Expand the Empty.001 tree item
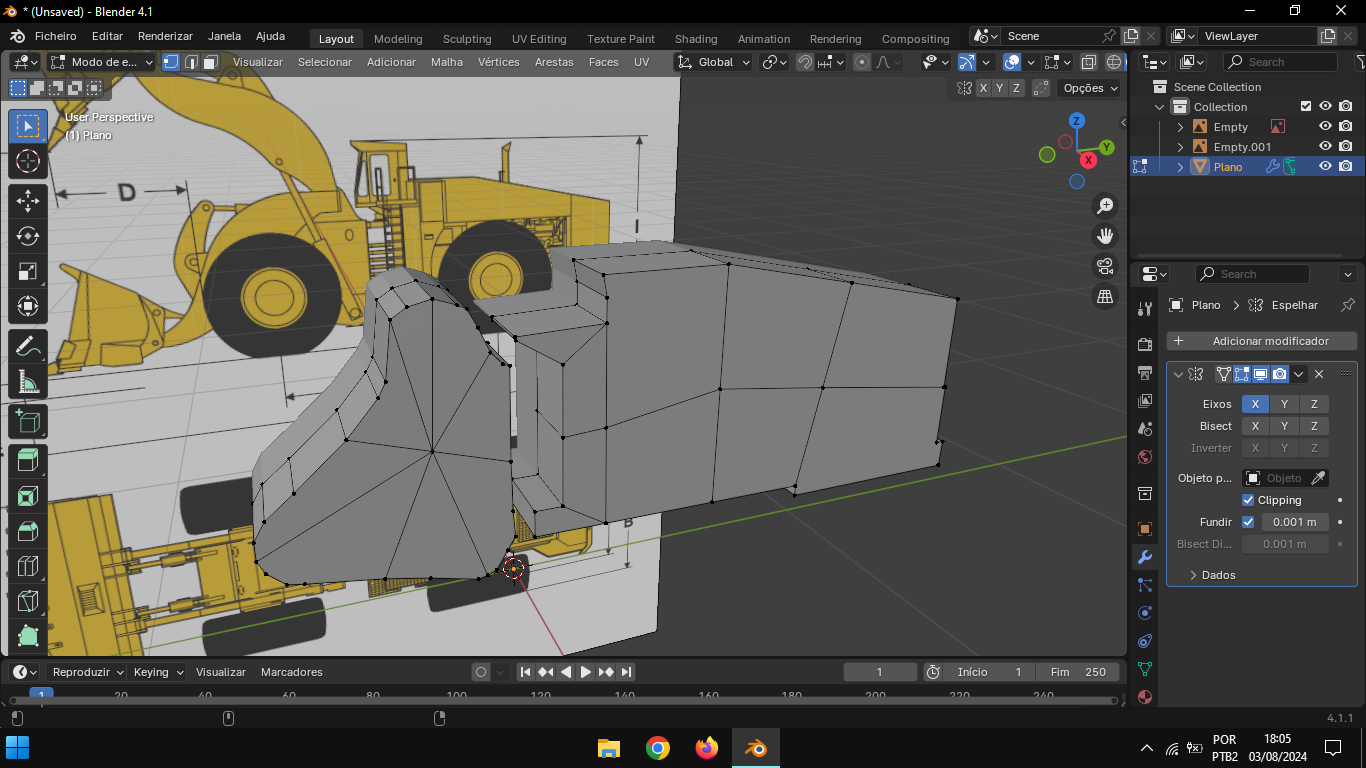The width and height of the screenshot is (1366, 768). click(1180, 147)
